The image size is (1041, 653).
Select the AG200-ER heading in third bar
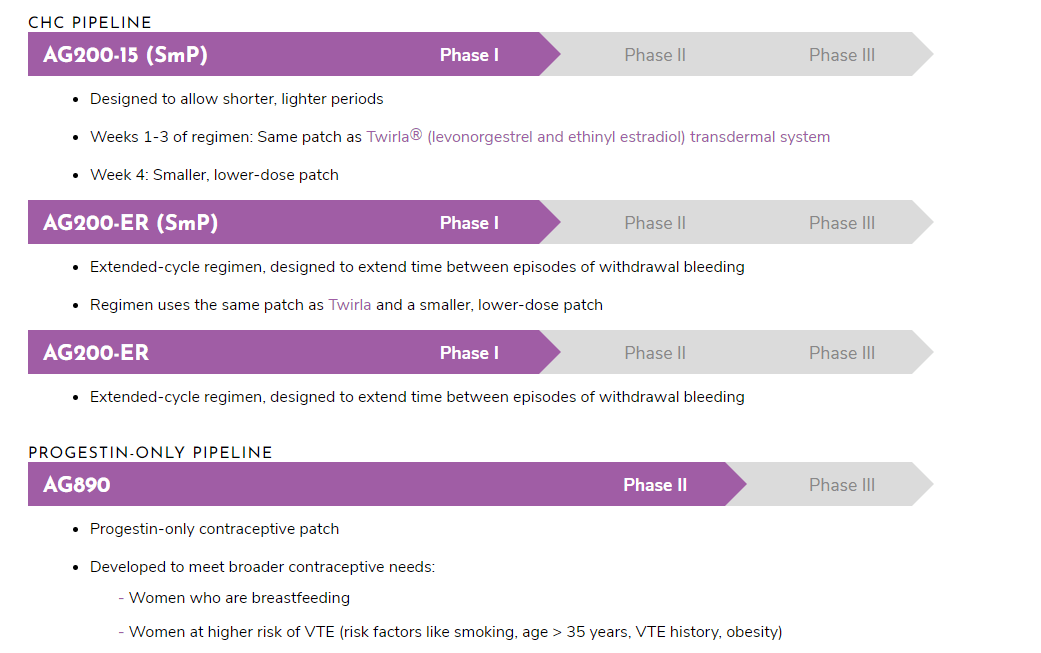coord(96,352)
